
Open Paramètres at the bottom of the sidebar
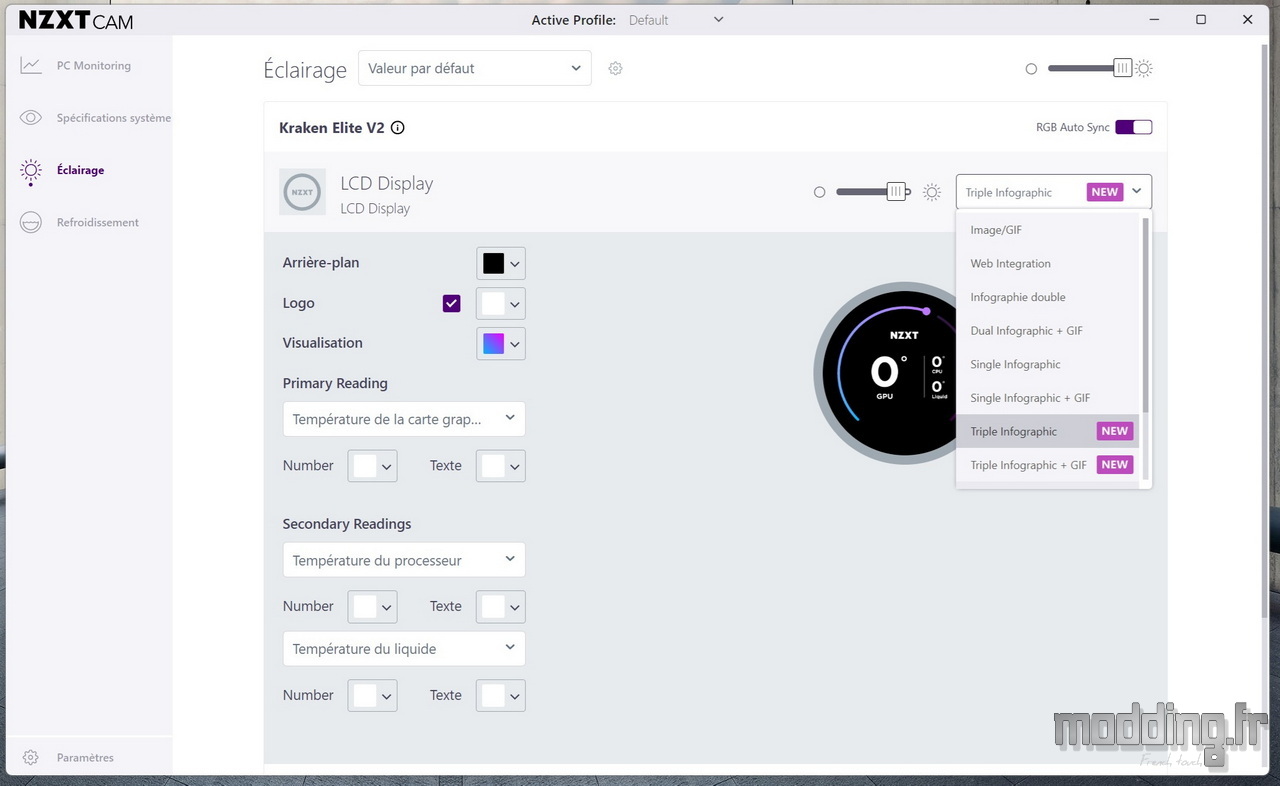pyautogui.click(x=86, y=757)
